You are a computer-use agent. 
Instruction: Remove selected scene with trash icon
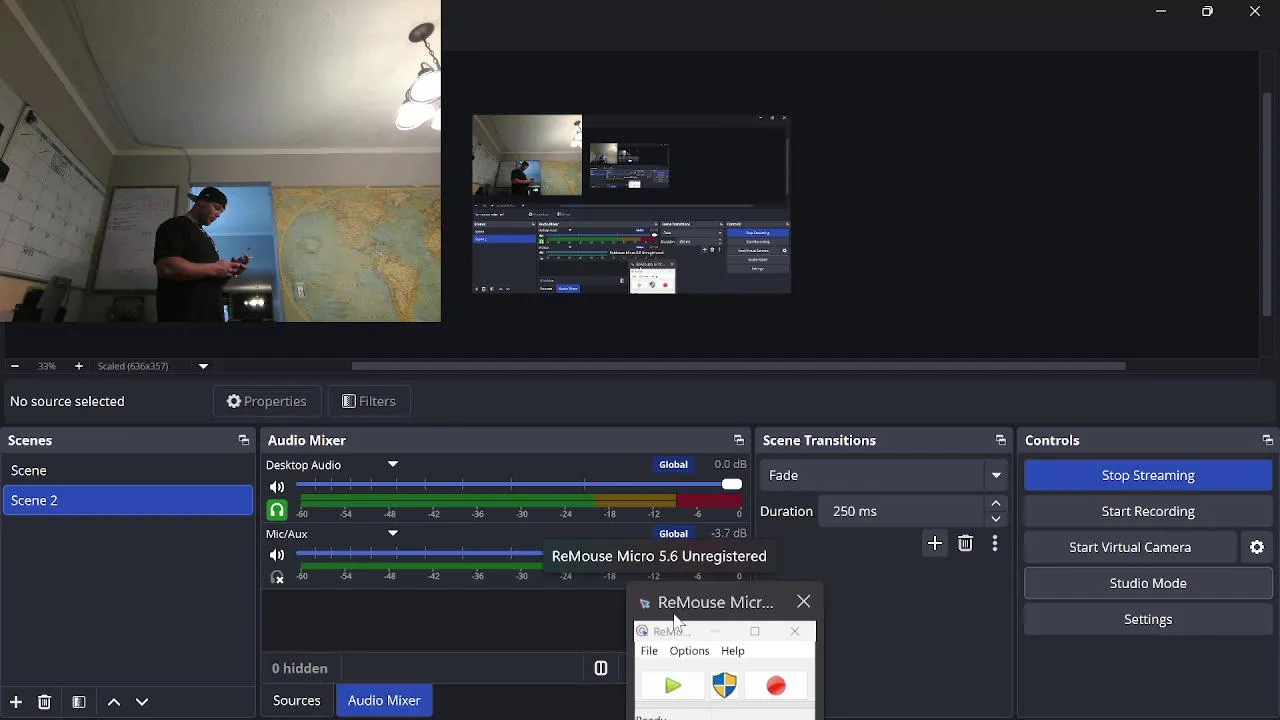[x=44, y=702]
